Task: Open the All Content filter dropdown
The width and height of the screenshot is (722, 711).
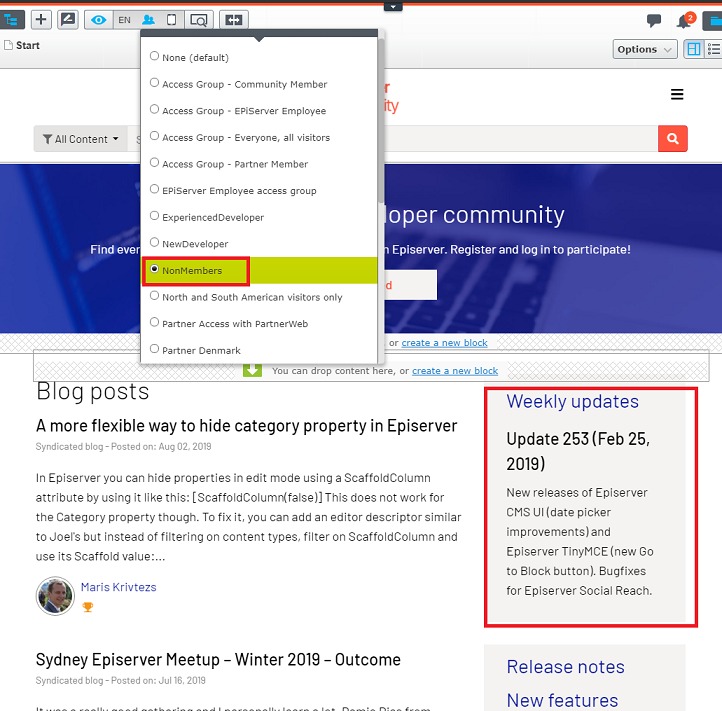Action: coord(81,139)
